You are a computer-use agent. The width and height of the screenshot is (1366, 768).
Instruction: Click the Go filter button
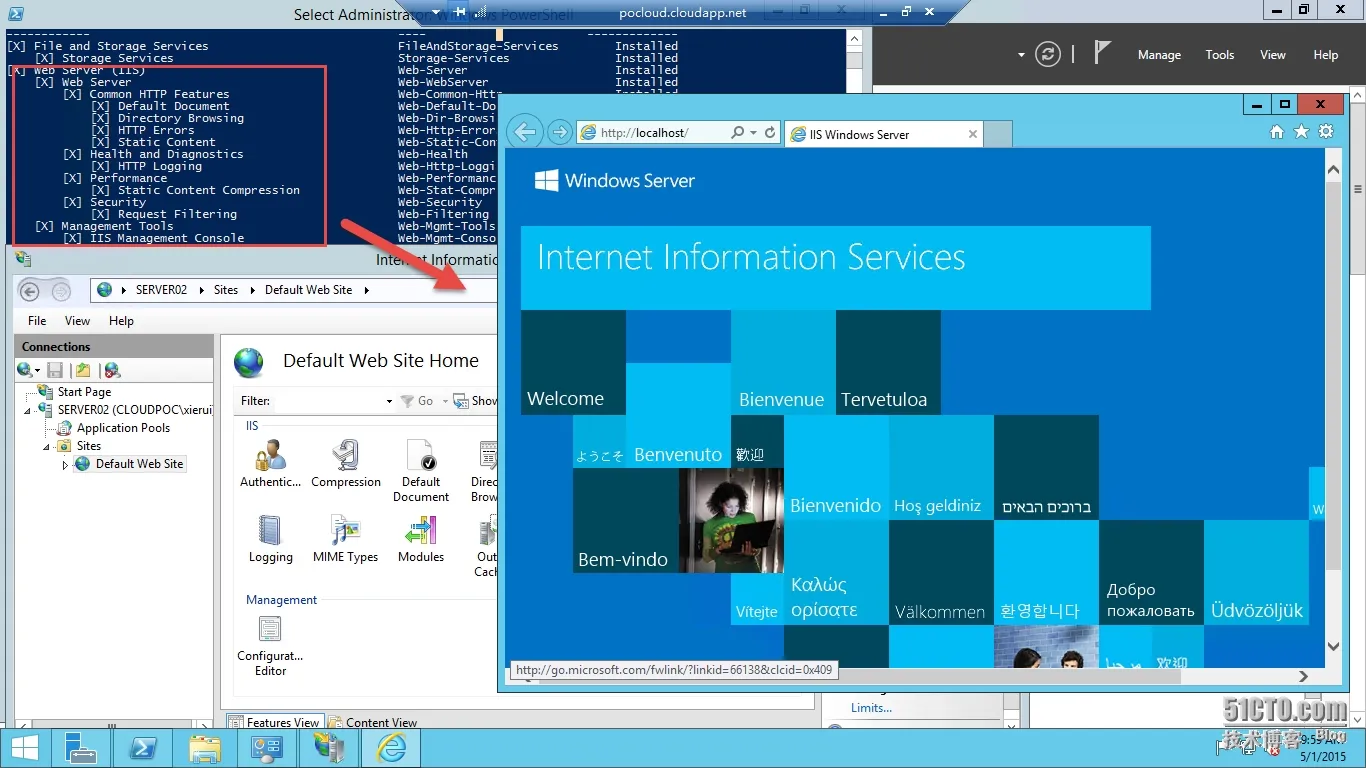coord(417,401)
